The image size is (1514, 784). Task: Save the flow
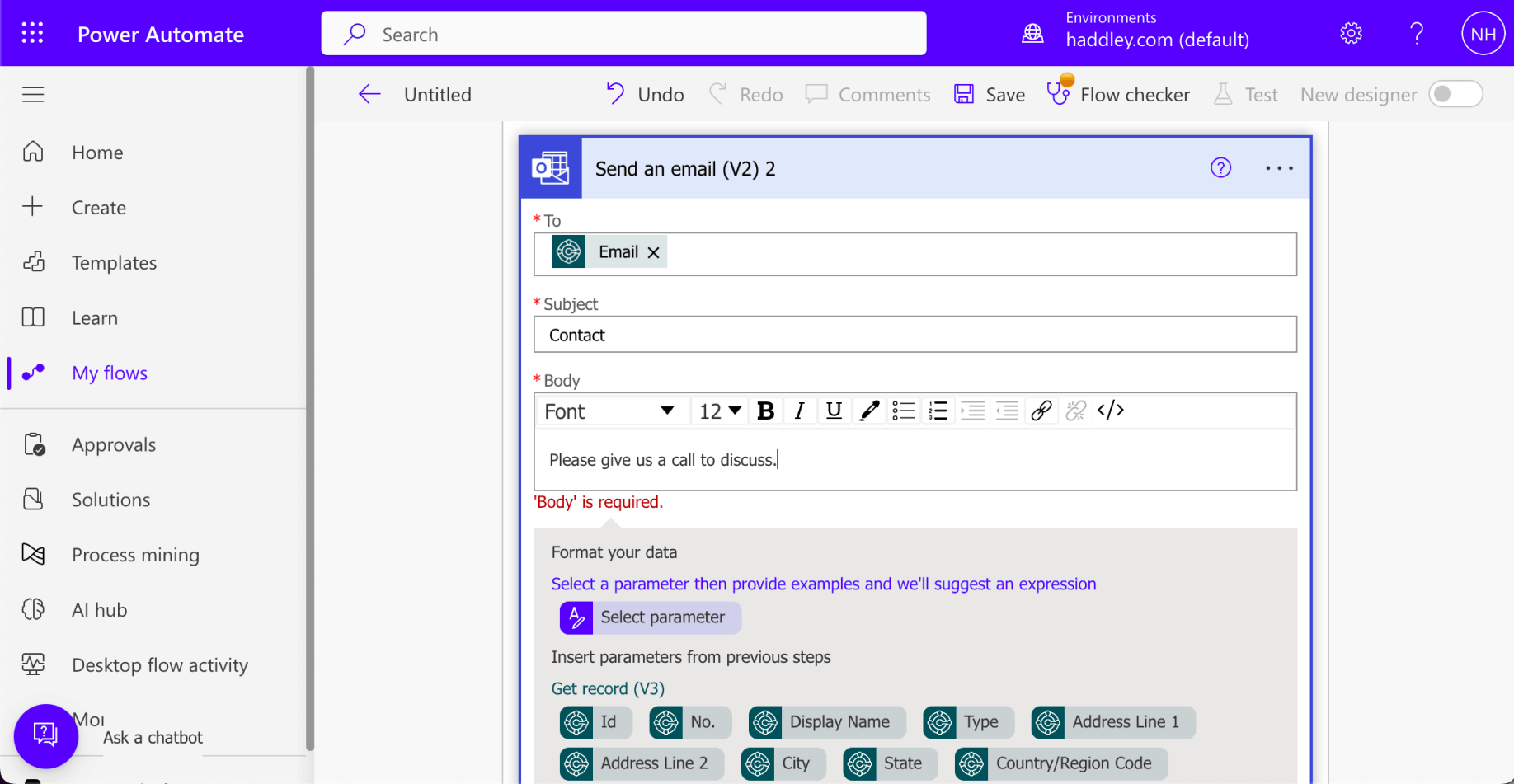point(990,94)
